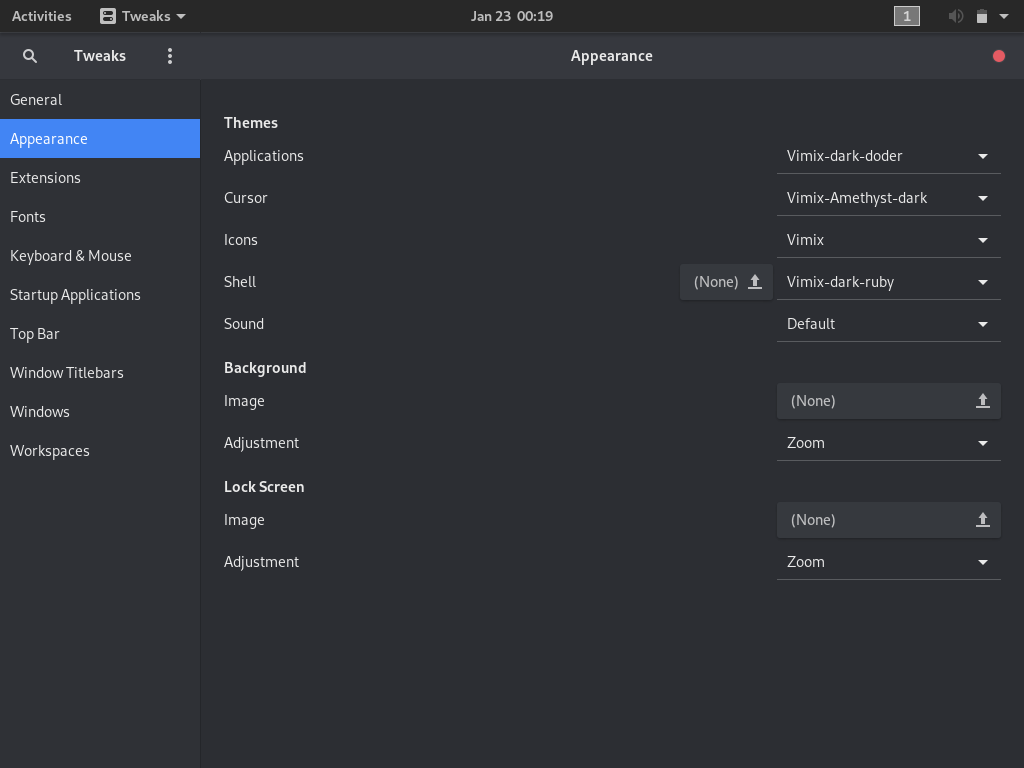Expand the Shell theme Vimix-dark-ruby dropdown
This screenshot has width=1024, height=768.
coord(888,282)
